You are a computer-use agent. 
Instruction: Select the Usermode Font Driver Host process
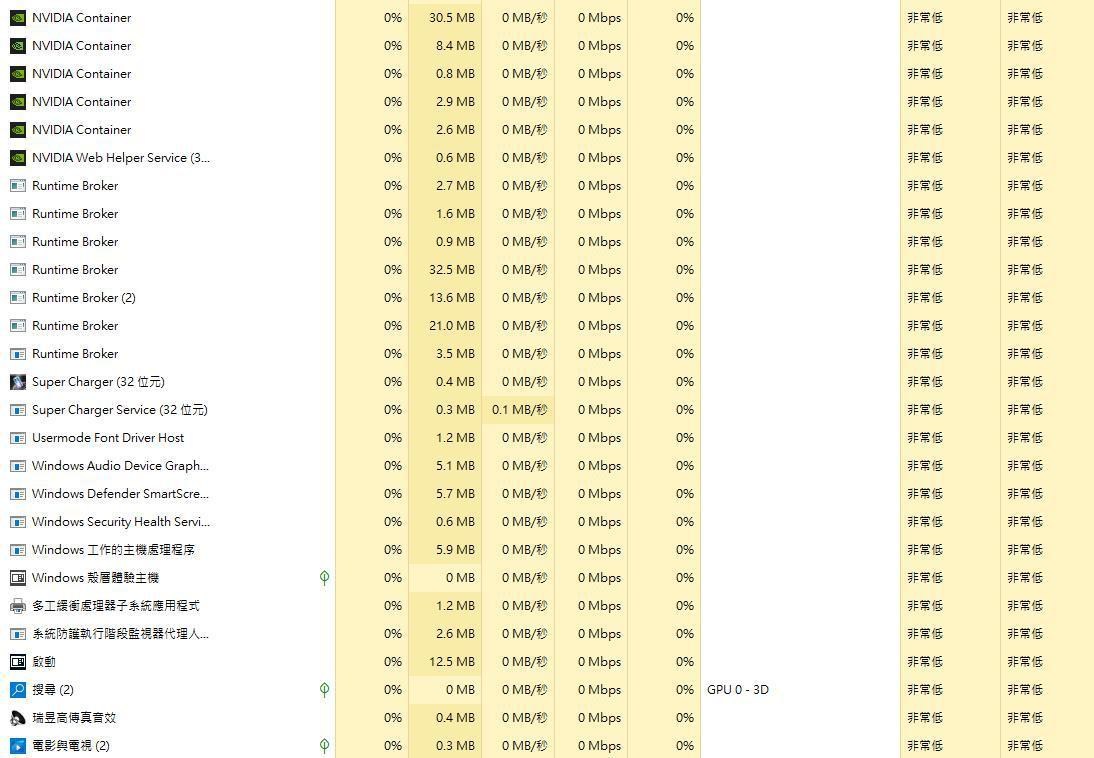[x=108, y=438]
